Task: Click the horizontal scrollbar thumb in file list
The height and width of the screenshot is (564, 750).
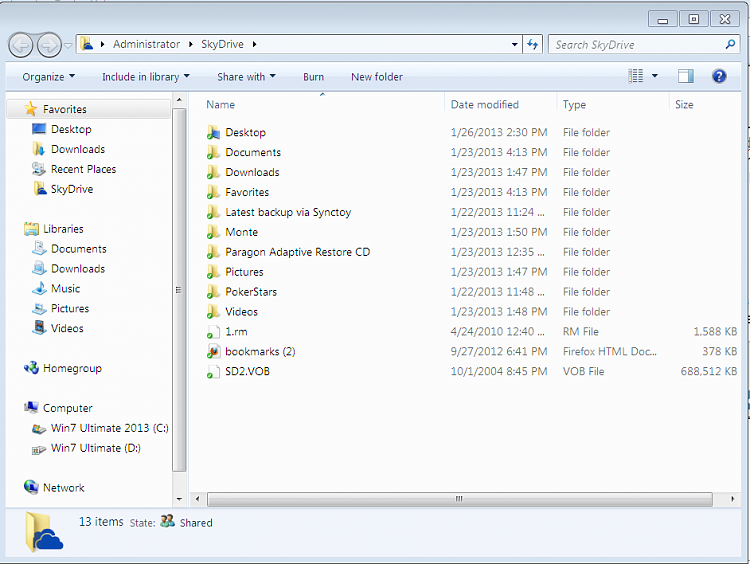Action: pos(460,499)
